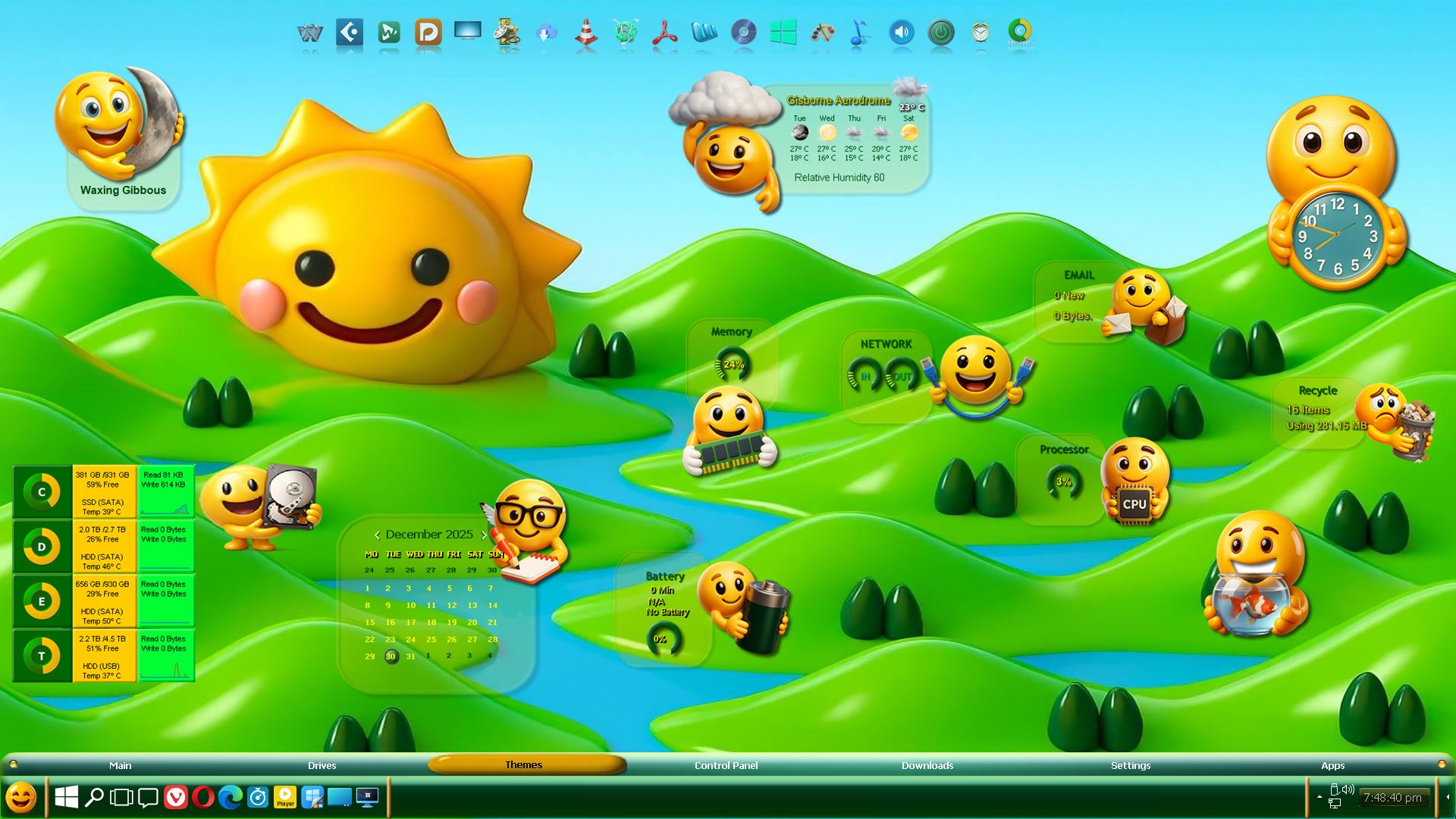The width and height of the screenshot is (1456, 819).
Task: Select the Downloads tab
Action: (x=927, y=765)
